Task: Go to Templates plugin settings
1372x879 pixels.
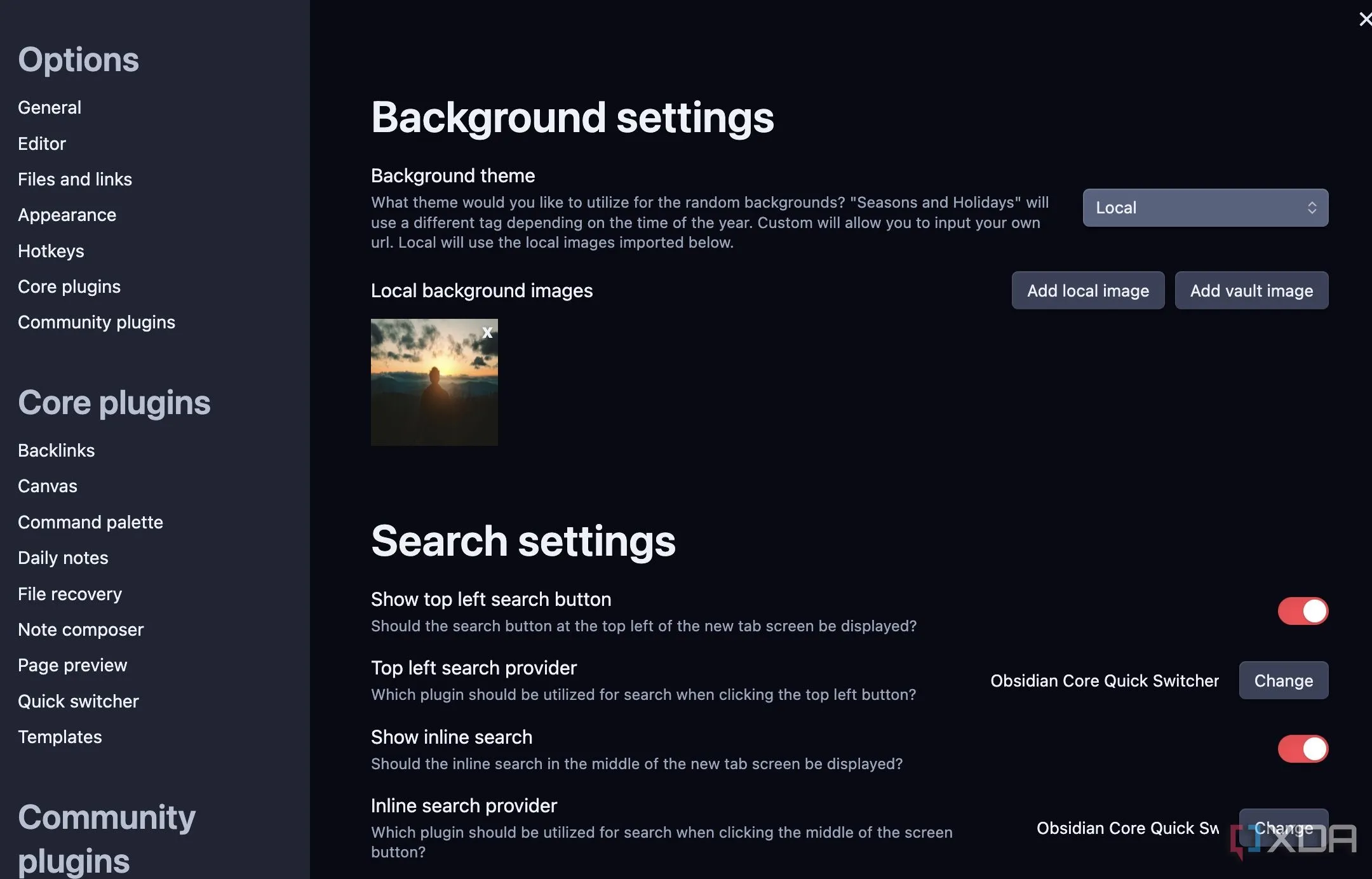Action: click(x=60, y=737)
